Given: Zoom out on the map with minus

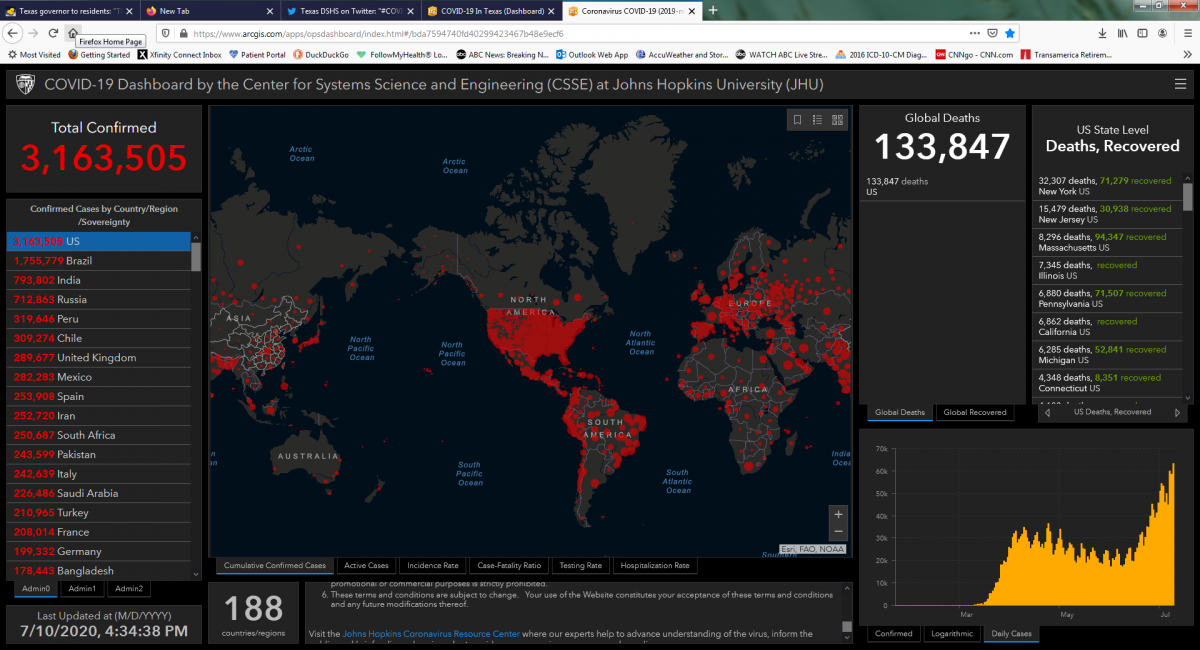Looking at the screenshot, I should click(x=838, y=532).
